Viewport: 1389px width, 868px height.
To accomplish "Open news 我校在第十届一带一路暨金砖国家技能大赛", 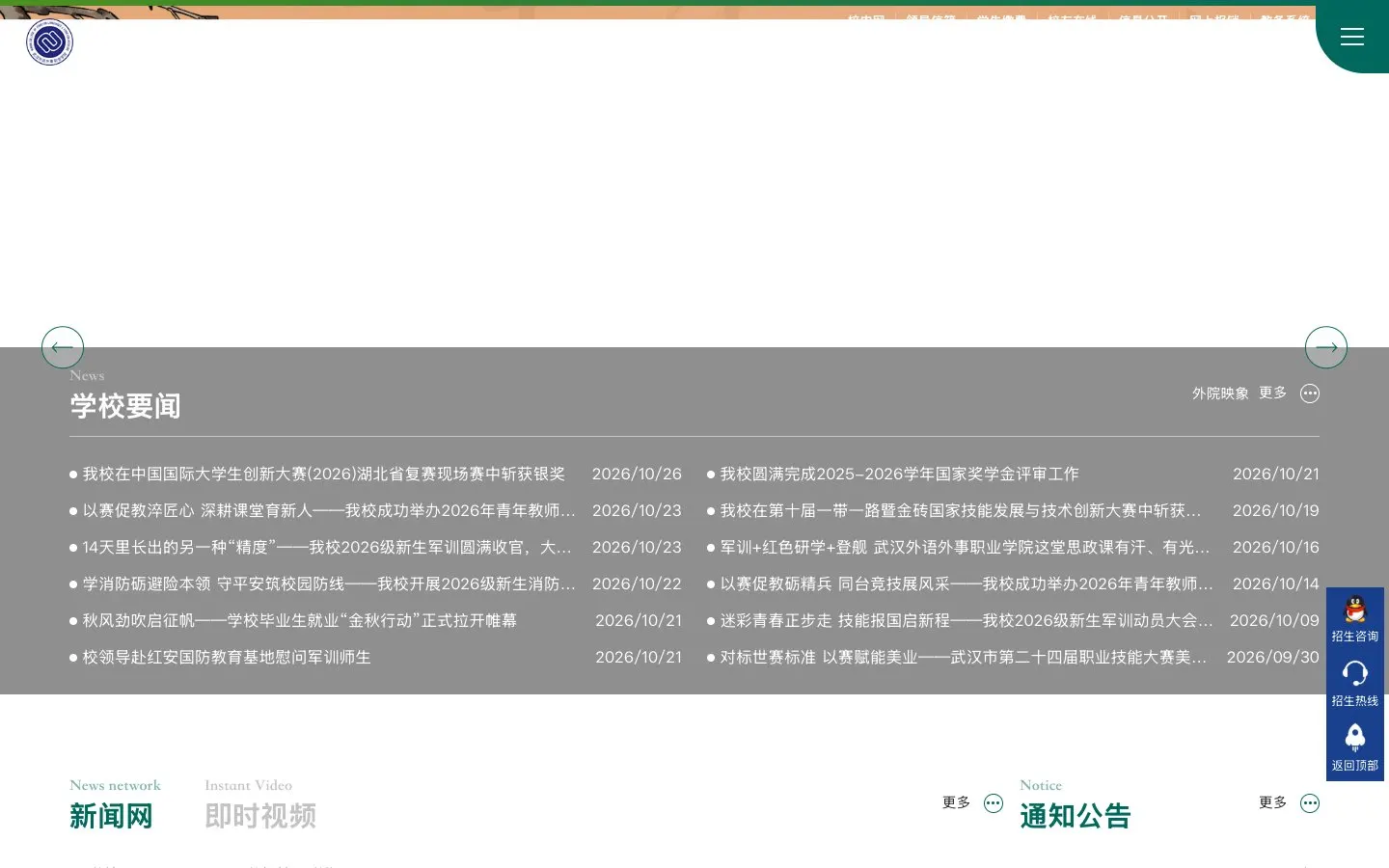I will click(x=961, y=511).
